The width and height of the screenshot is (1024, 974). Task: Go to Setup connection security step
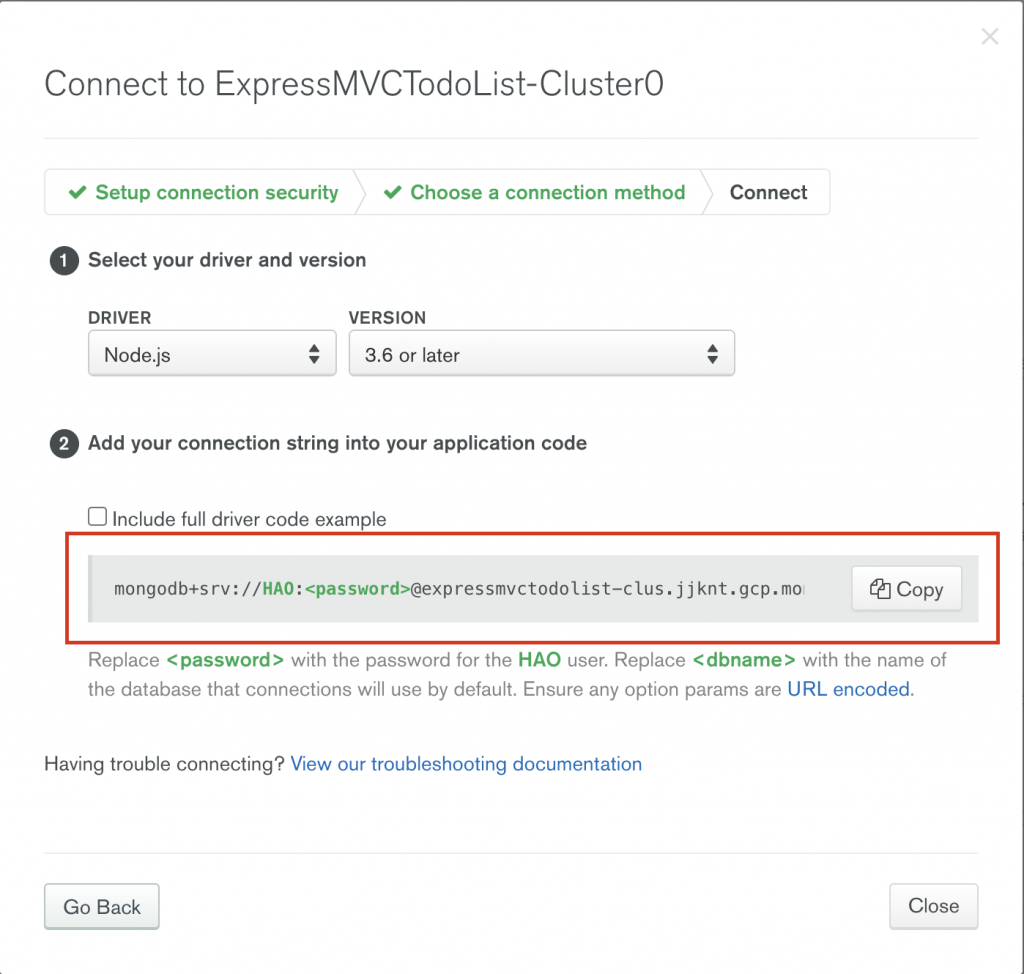point(216,193)
